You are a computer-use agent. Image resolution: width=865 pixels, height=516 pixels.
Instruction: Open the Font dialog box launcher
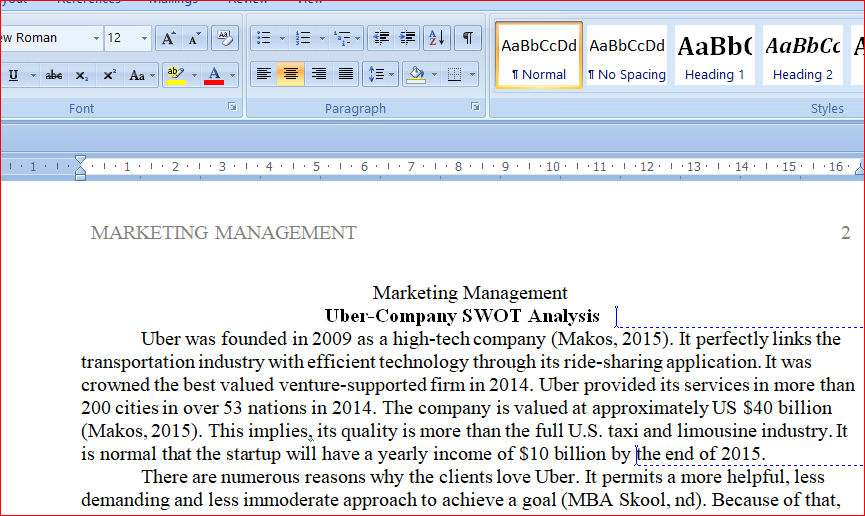click(x=232, y=107)
